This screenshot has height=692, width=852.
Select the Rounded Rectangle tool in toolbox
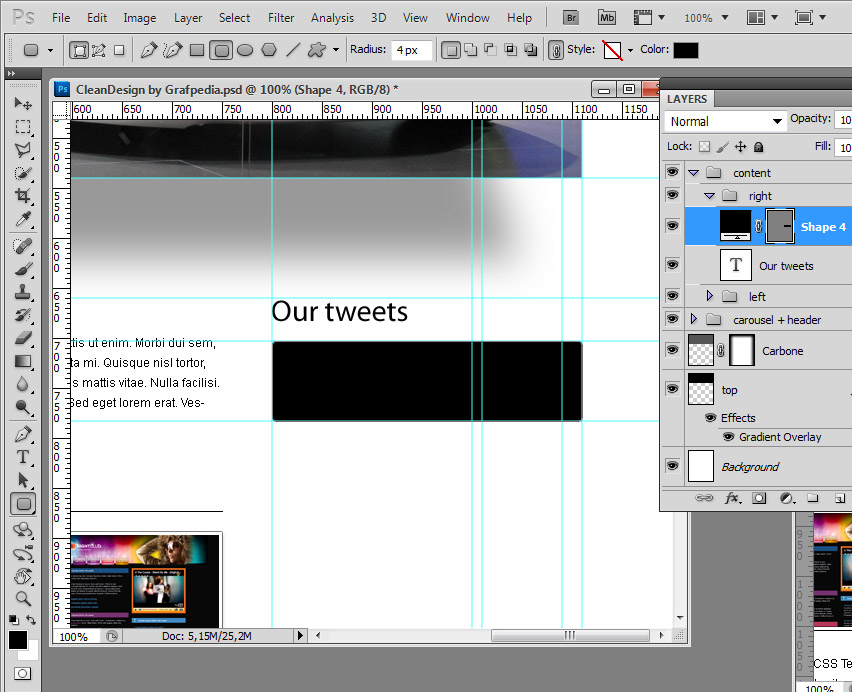pyautogui.click(x=23, y=504)
